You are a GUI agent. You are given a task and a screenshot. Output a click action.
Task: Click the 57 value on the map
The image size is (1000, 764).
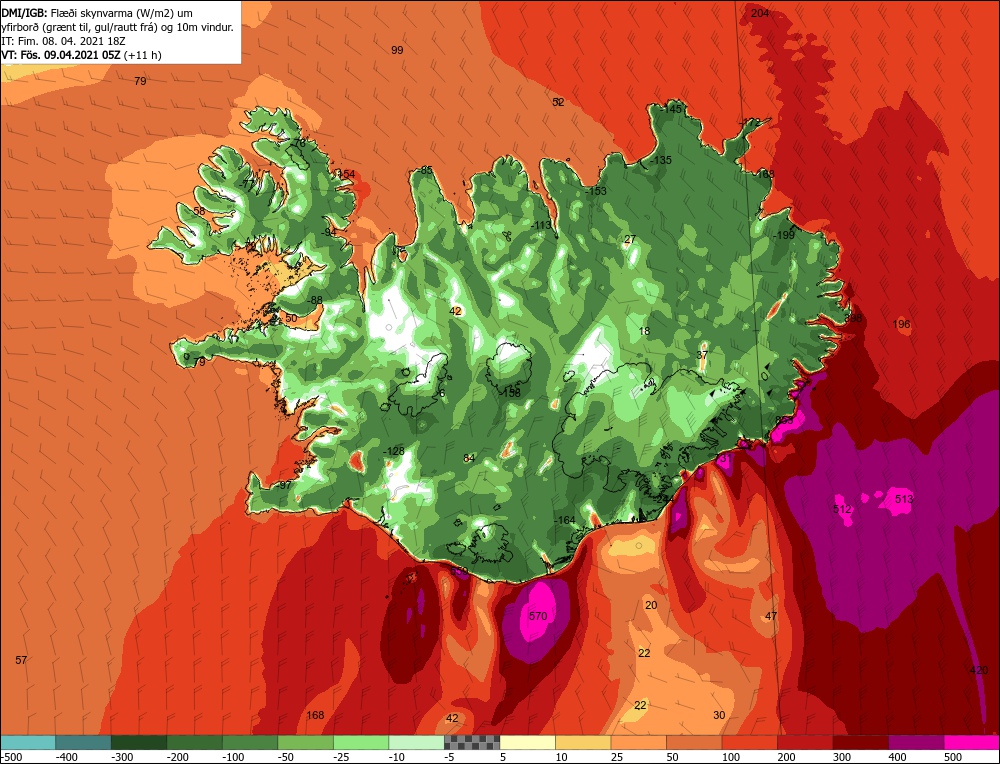pyautogui.click(x=21, y=660)
